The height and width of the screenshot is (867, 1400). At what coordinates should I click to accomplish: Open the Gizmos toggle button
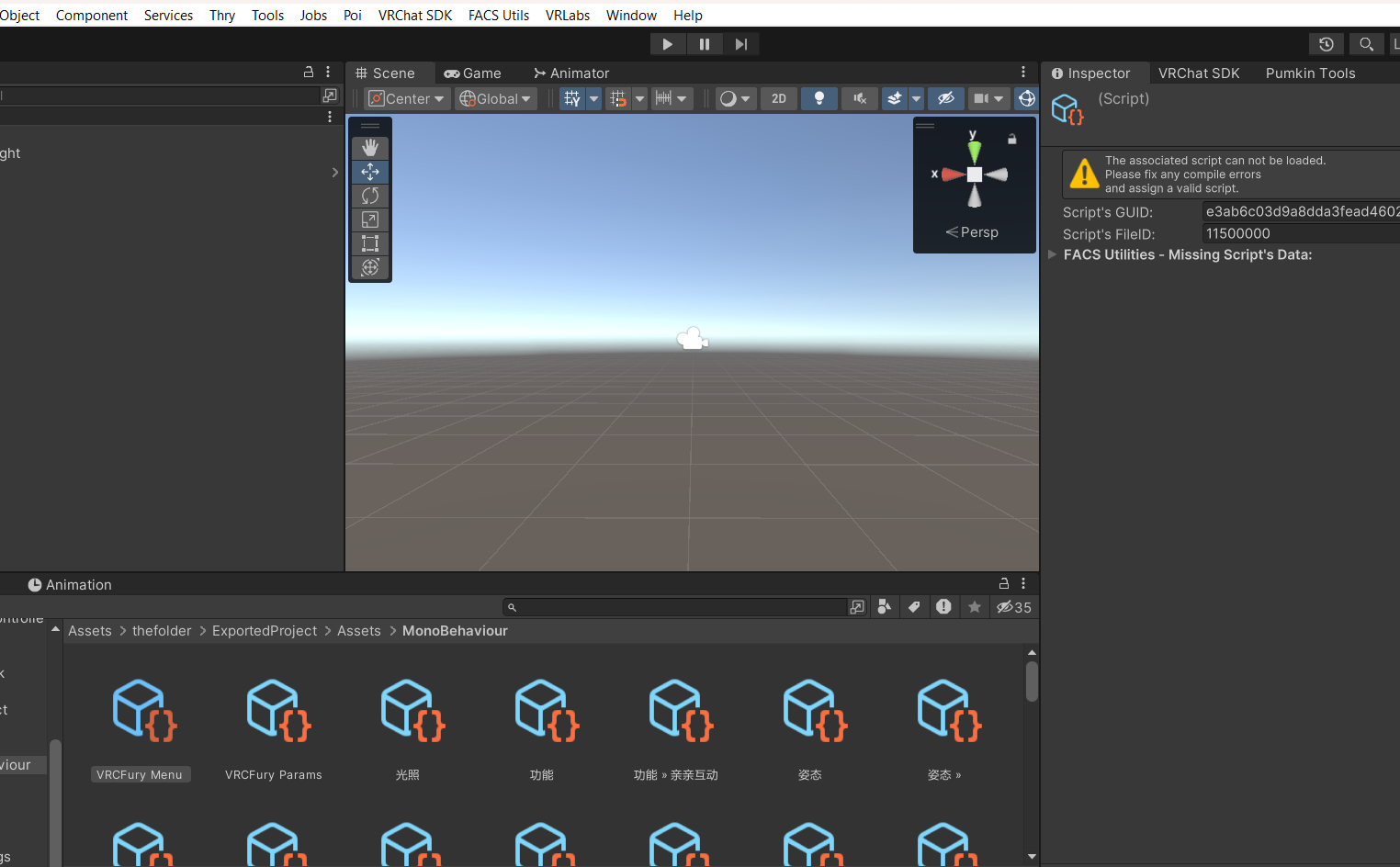1026,98
